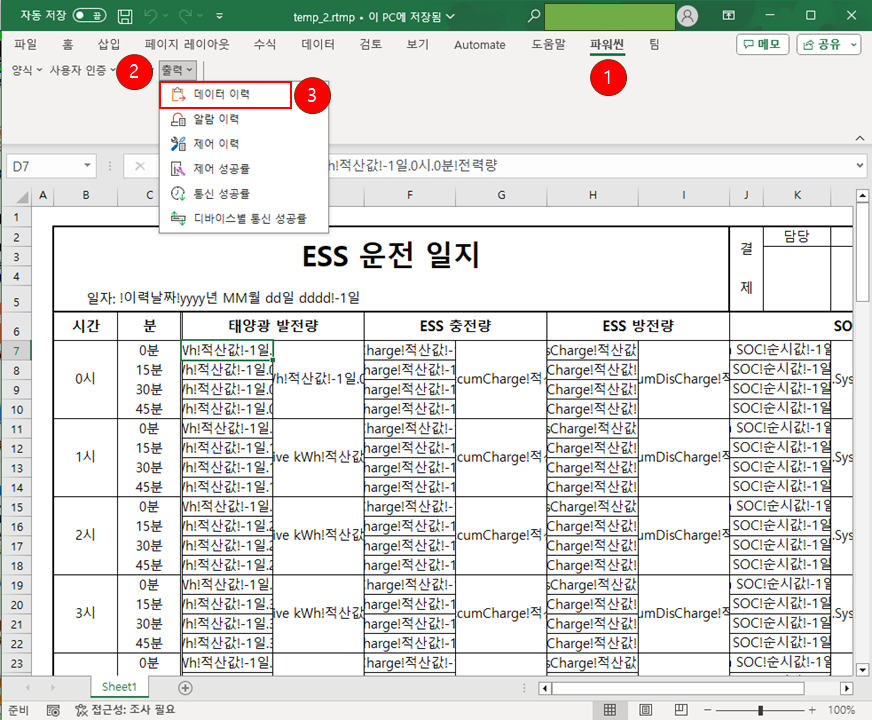Click 접근성: 조사 필요 in status bar
Screen dimensions: 872x720
coord(125,709)
